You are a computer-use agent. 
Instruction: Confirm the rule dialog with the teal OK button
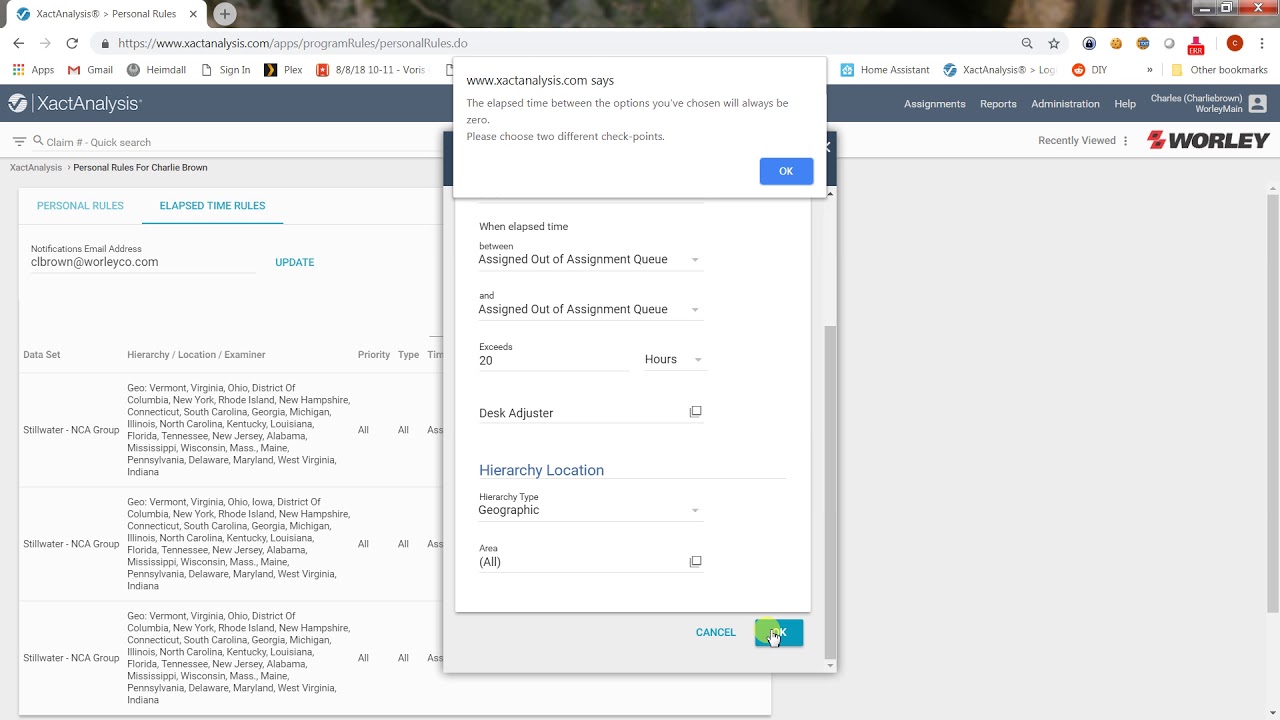779,632
